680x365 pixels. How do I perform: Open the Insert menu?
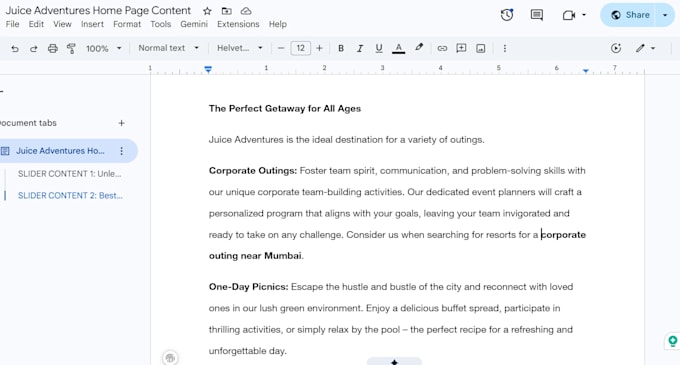point(92,24)
